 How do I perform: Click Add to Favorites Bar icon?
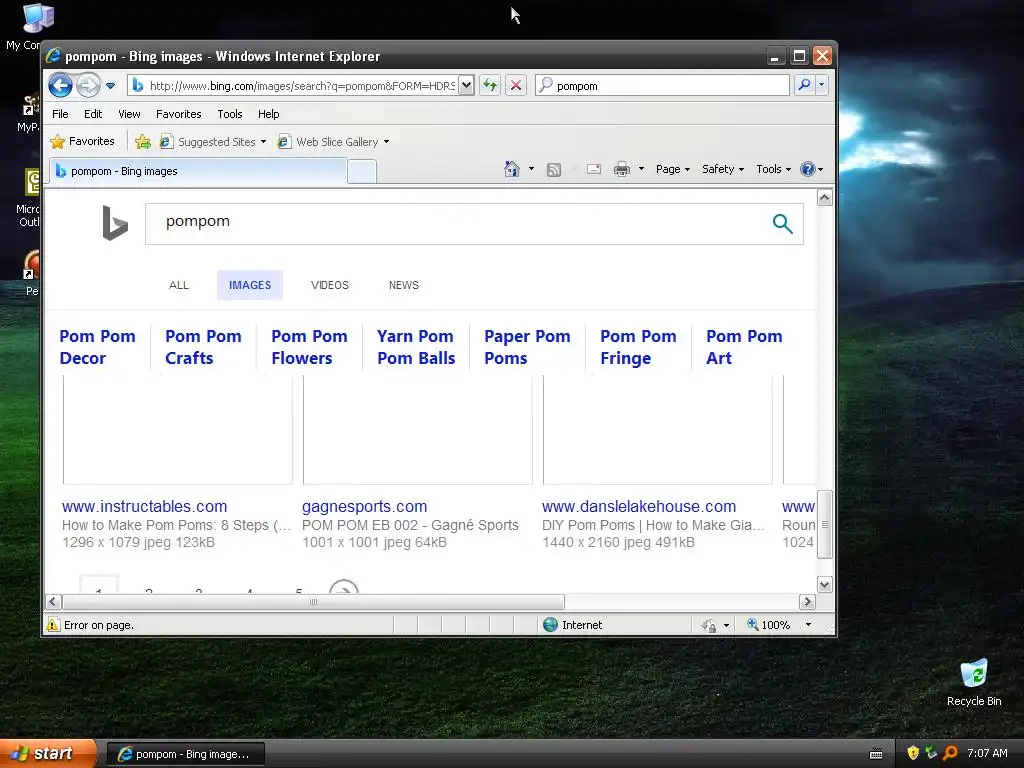[142, 141]
